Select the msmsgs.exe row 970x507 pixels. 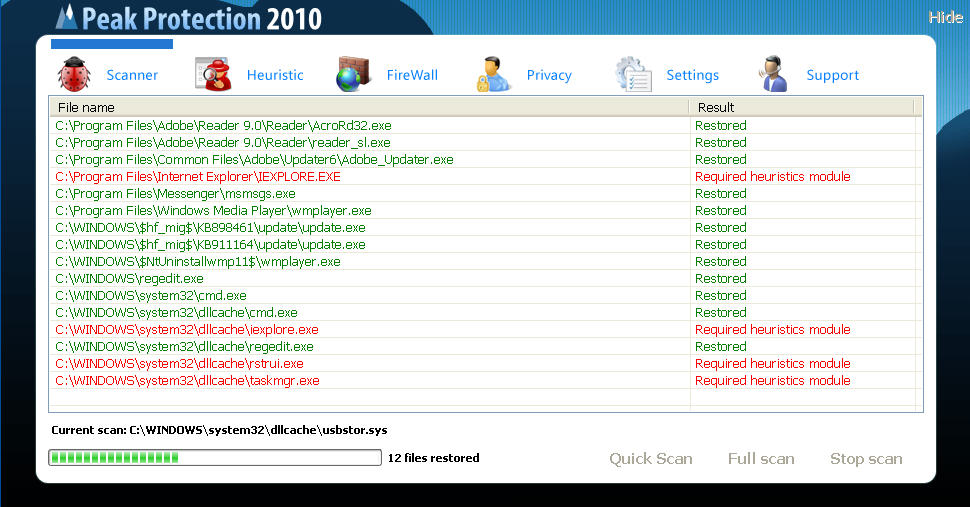(486, 194)
